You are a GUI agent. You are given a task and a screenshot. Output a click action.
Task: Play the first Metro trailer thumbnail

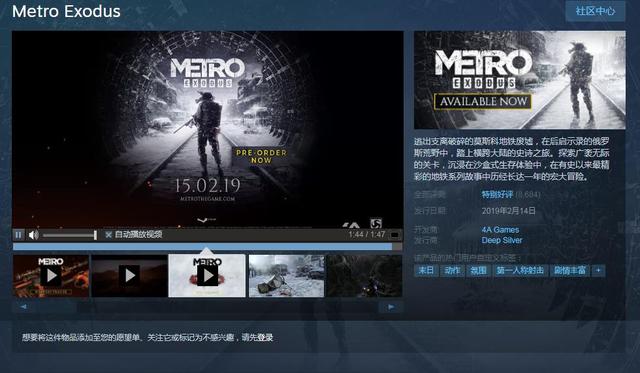(51, 275)
